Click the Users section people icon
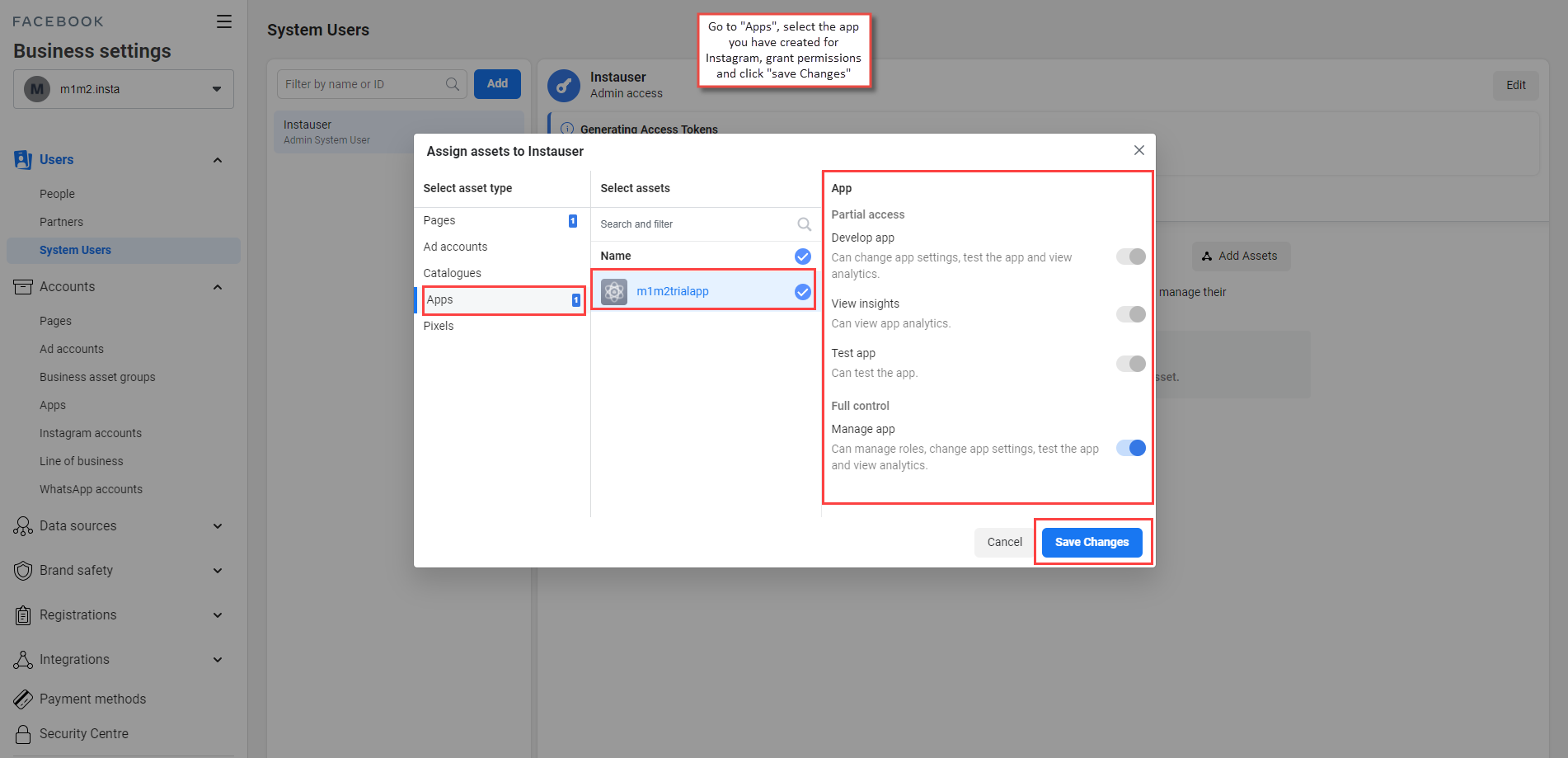 23,160
